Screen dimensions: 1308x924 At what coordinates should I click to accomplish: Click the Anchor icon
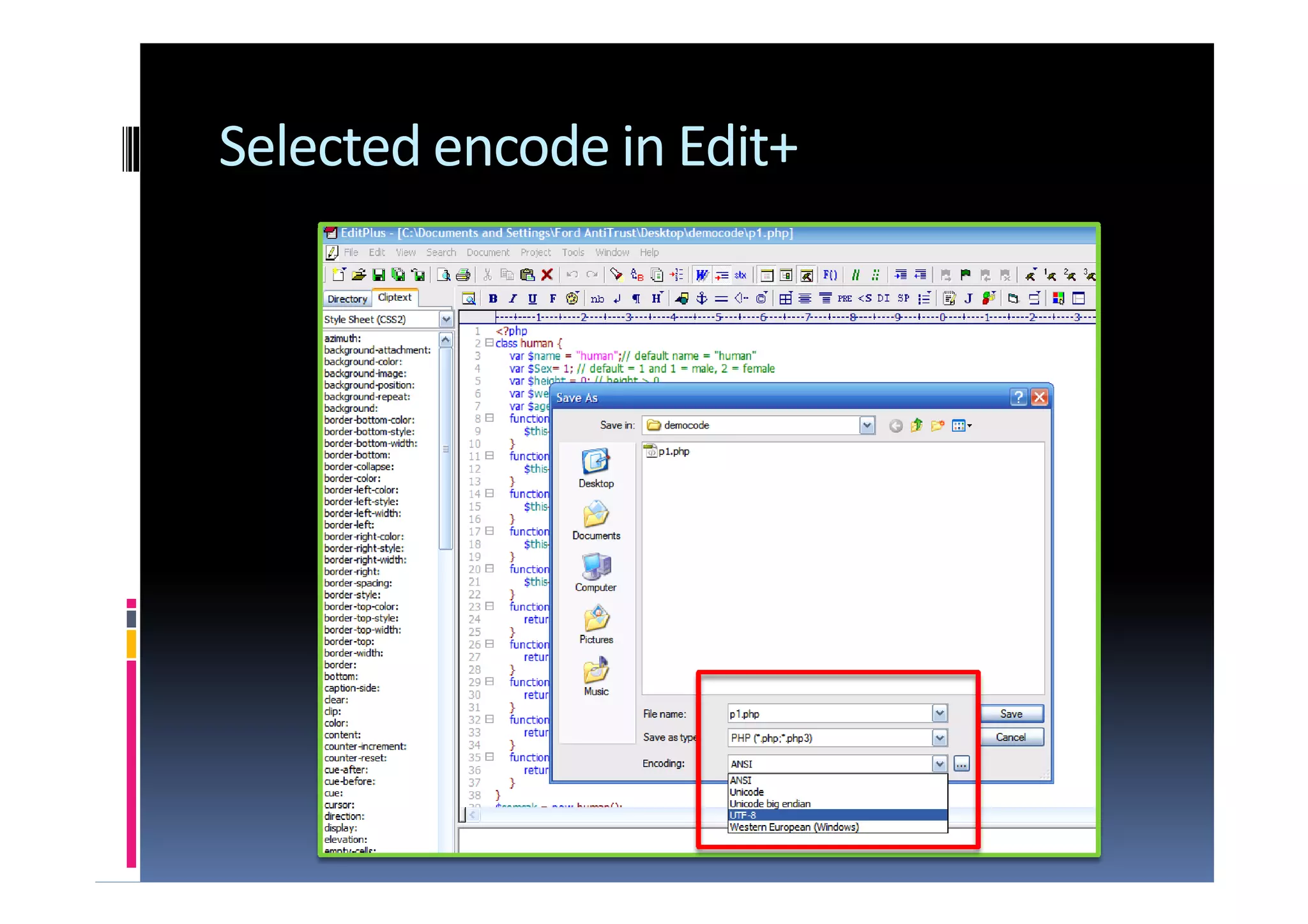[x=702, y=298]
